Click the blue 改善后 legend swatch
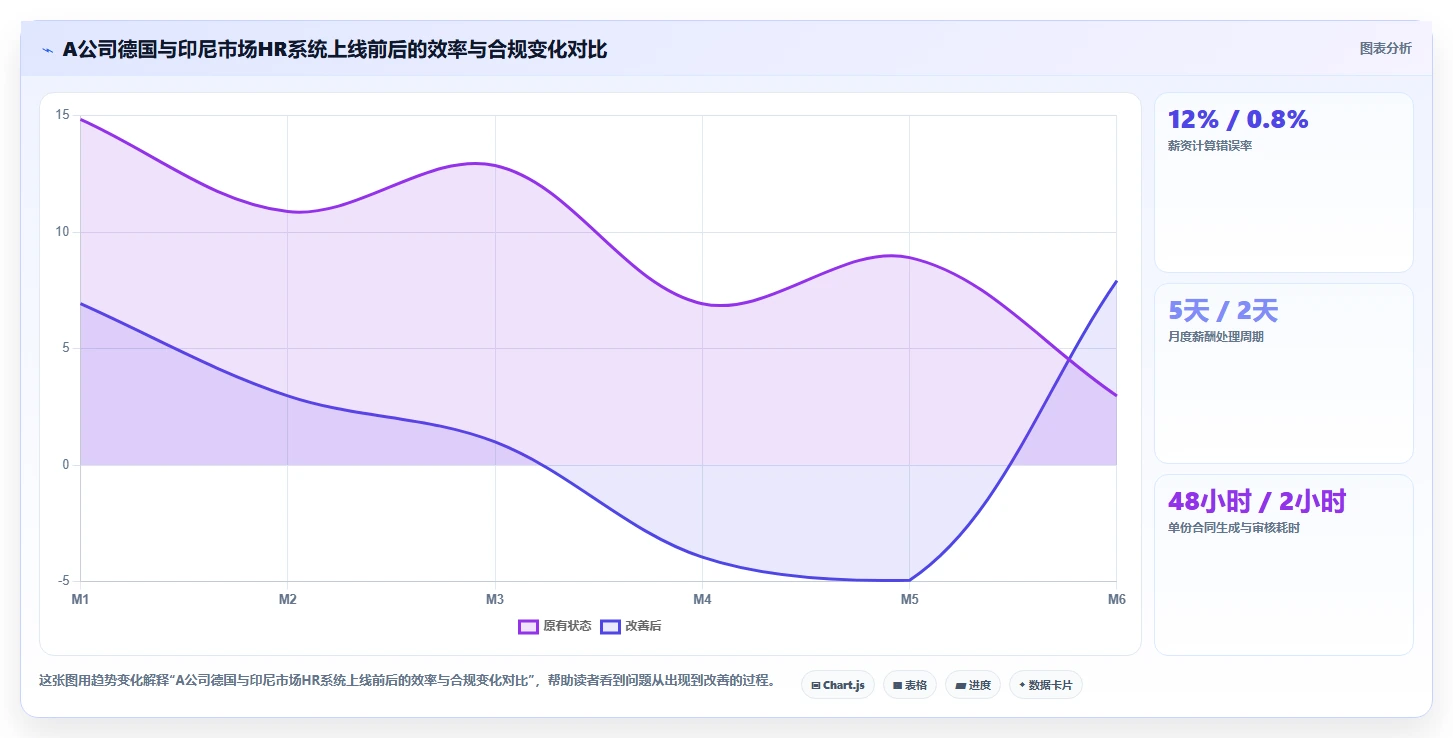Viewport: 1453px width, 738px height. pyautogui.click(x=610, y=627)
